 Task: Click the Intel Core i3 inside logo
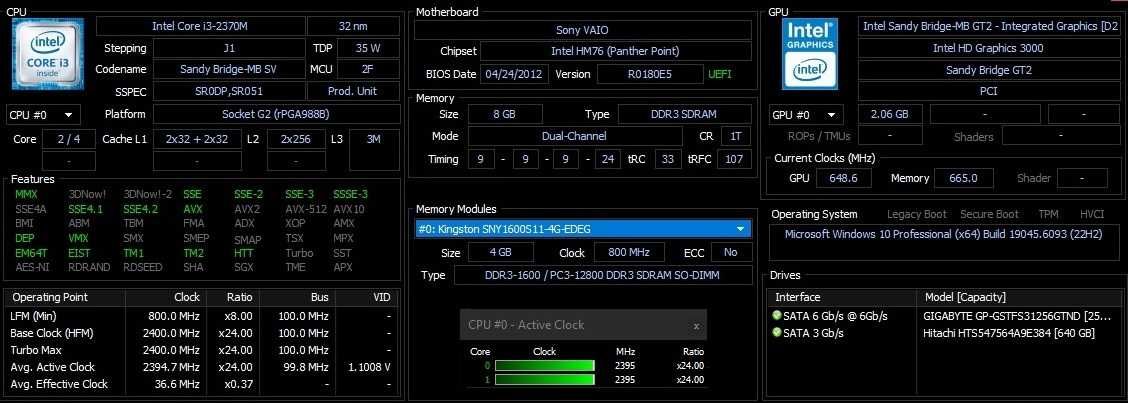tap(48, 54)
